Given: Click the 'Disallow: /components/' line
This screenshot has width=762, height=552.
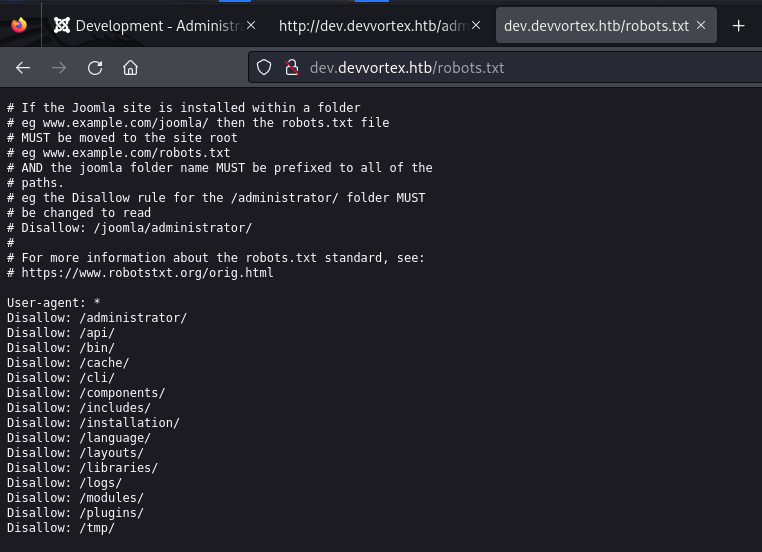Looking at the screenshot, I should 86,393.
